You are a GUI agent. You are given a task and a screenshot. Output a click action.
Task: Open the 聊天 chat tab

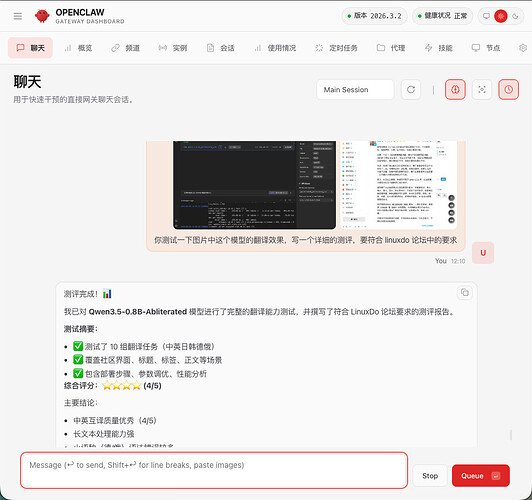(30, 48)
